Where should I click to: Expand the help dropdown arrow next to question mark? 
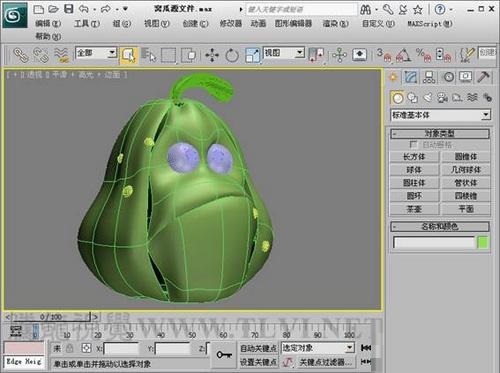coord(451,10)
